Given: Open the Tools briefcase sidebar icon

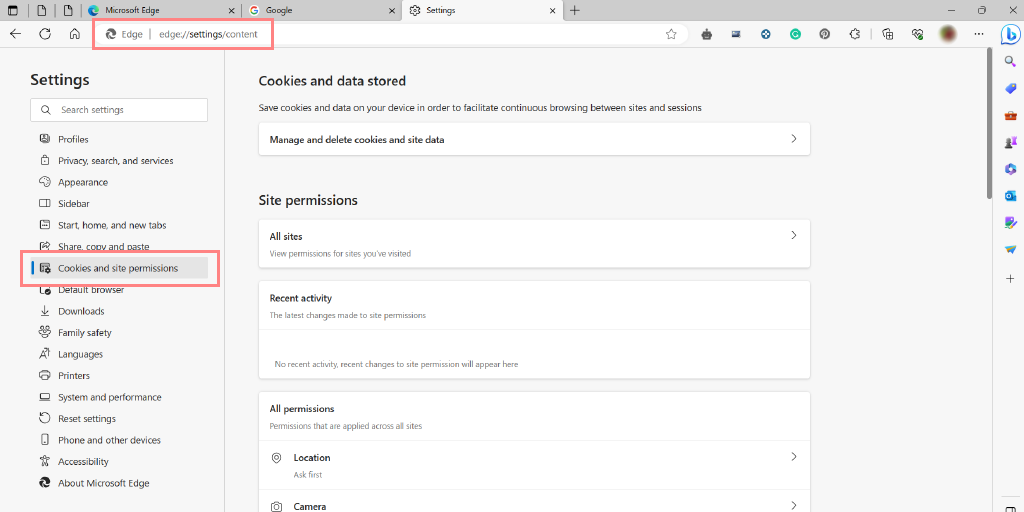Looking at the screenshot, I should (1010, 115).
